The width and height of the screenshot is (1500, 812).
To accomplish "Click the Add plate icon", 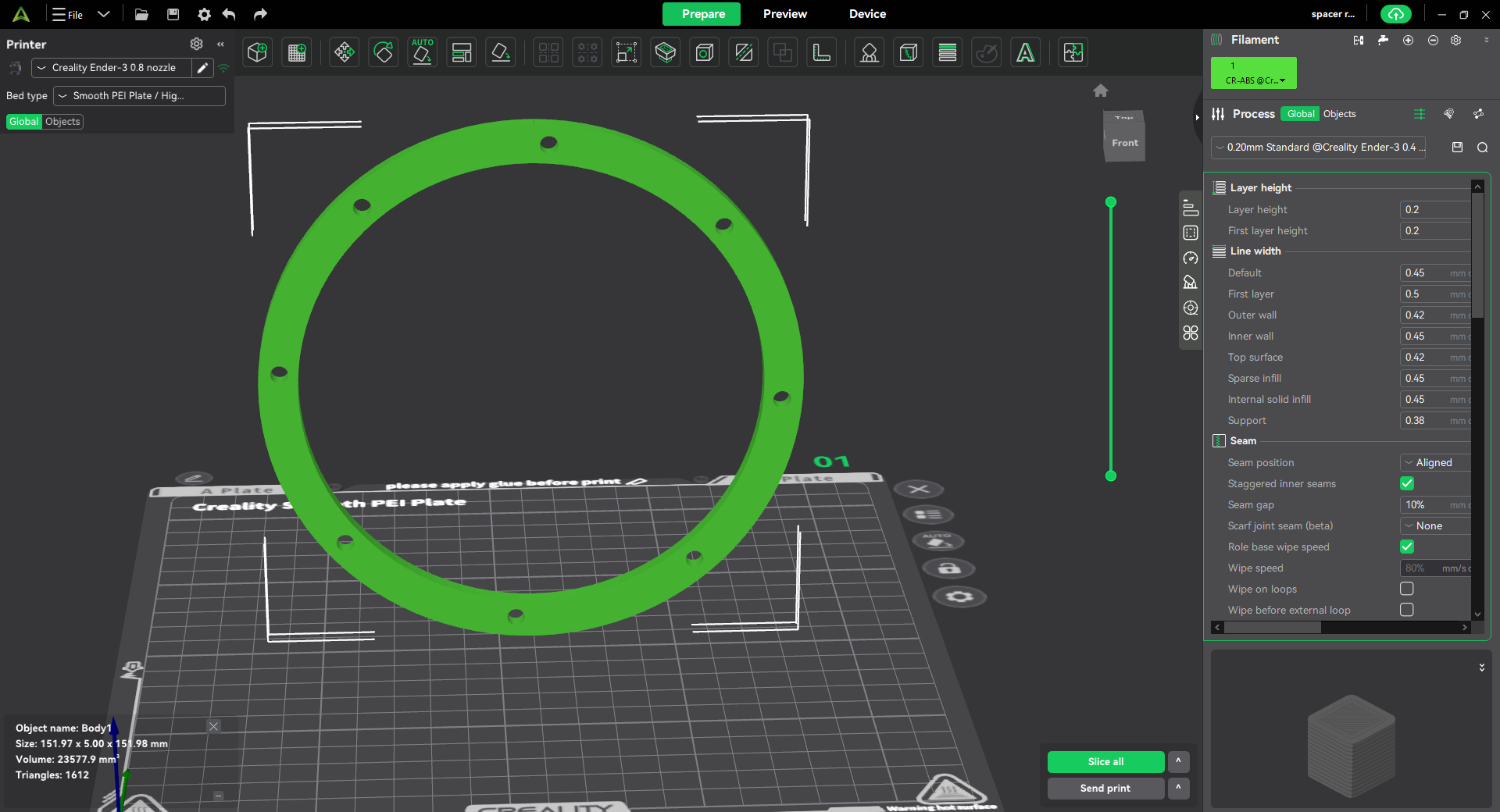I will (x=297, y=52).
